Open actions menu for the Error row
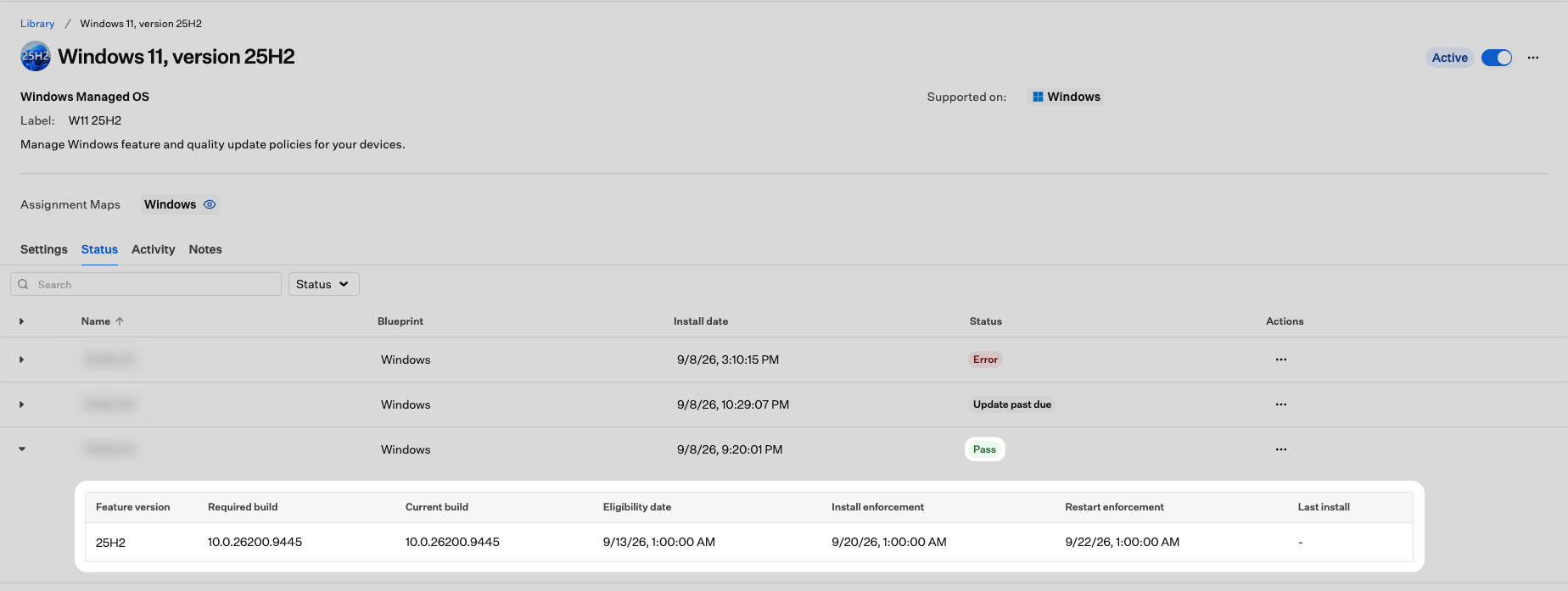This screenshot has height=591, width=1568. 1281,360
